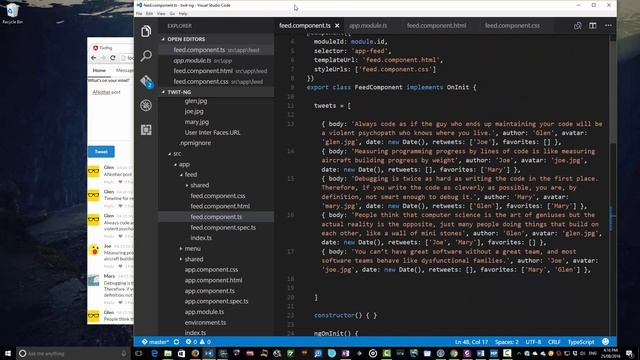Click the errors and warnings count in status bar
Viewport: 640px width, 360px height.
point(198,342)
